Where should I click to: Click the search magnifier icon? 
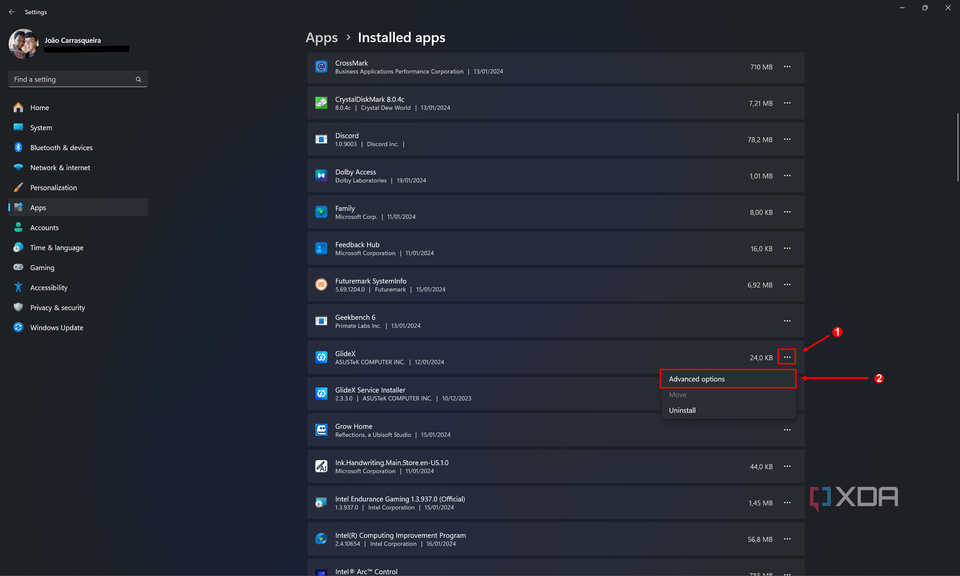pyautogui.click(x=138, y=80)
